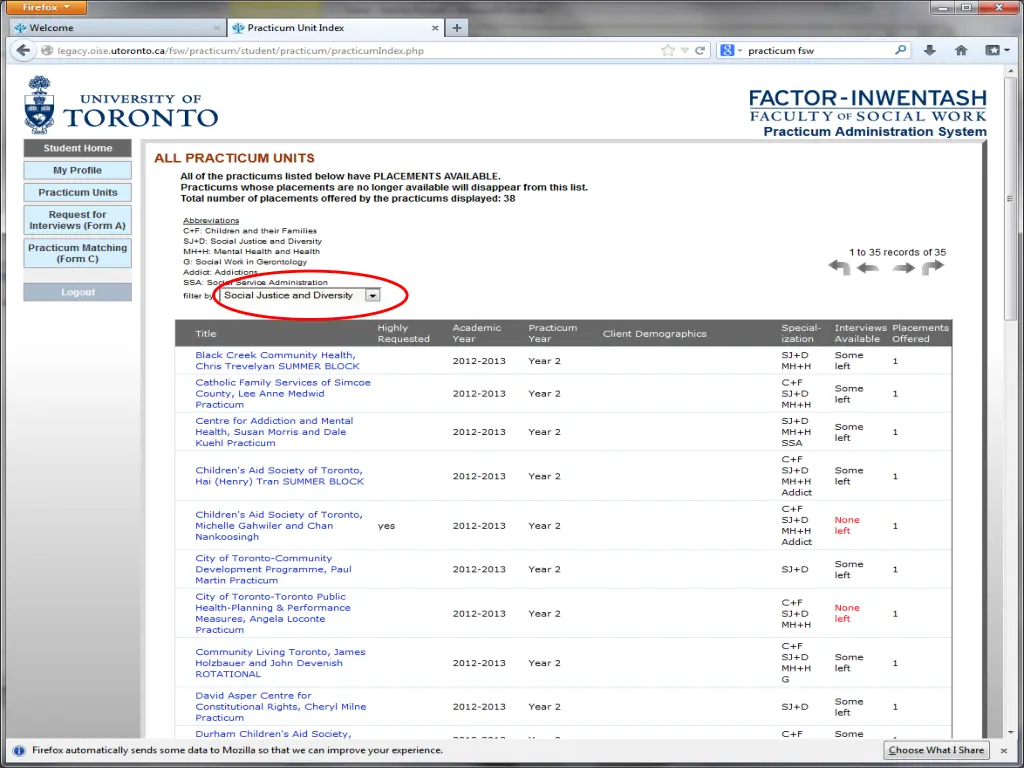The width and height of the screenshot is (1024, 768).
Task: Click the Academic Year column header
Action: (x=477, y=333)
